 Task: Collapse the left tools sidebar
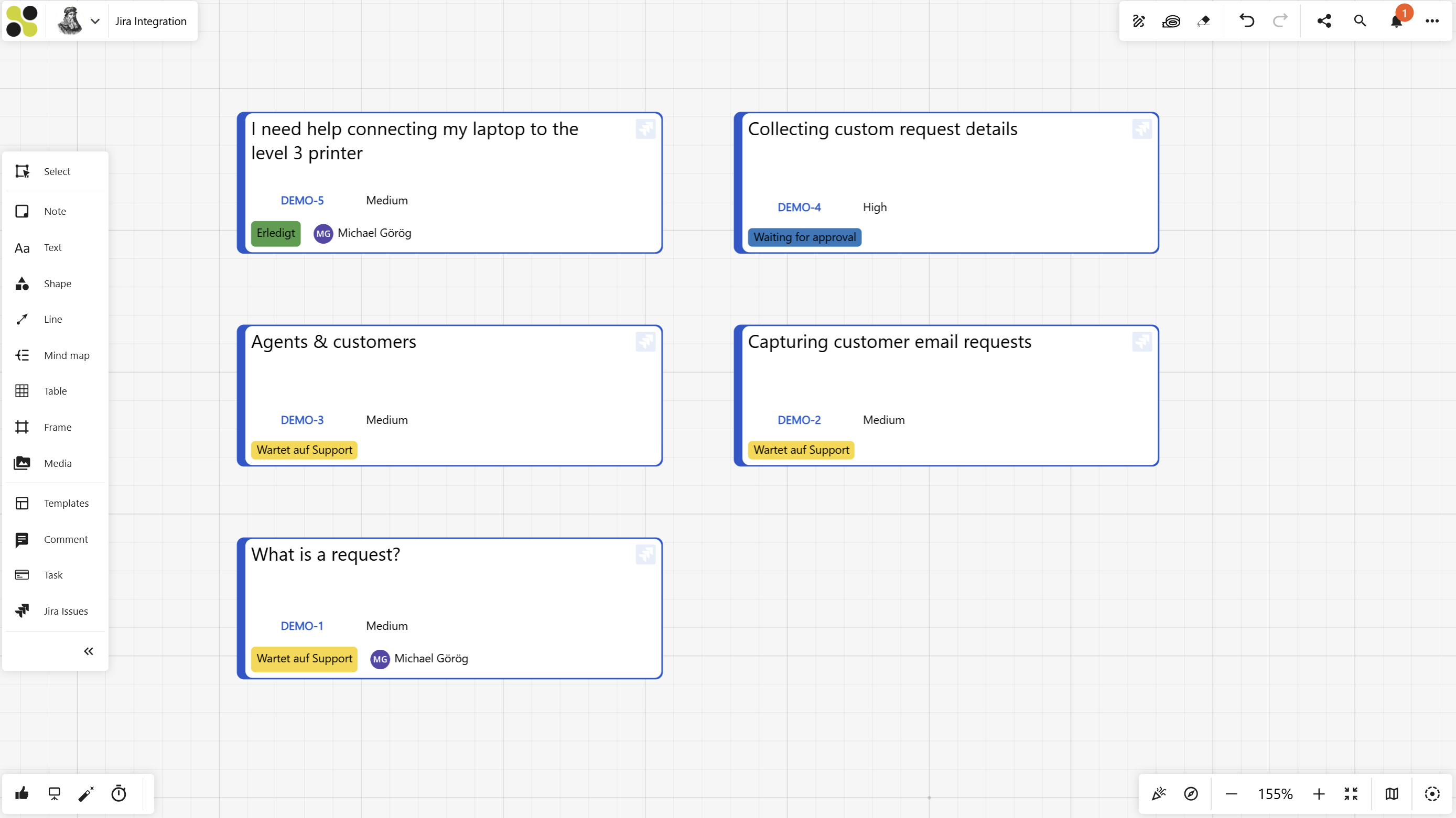coord(88,651)
